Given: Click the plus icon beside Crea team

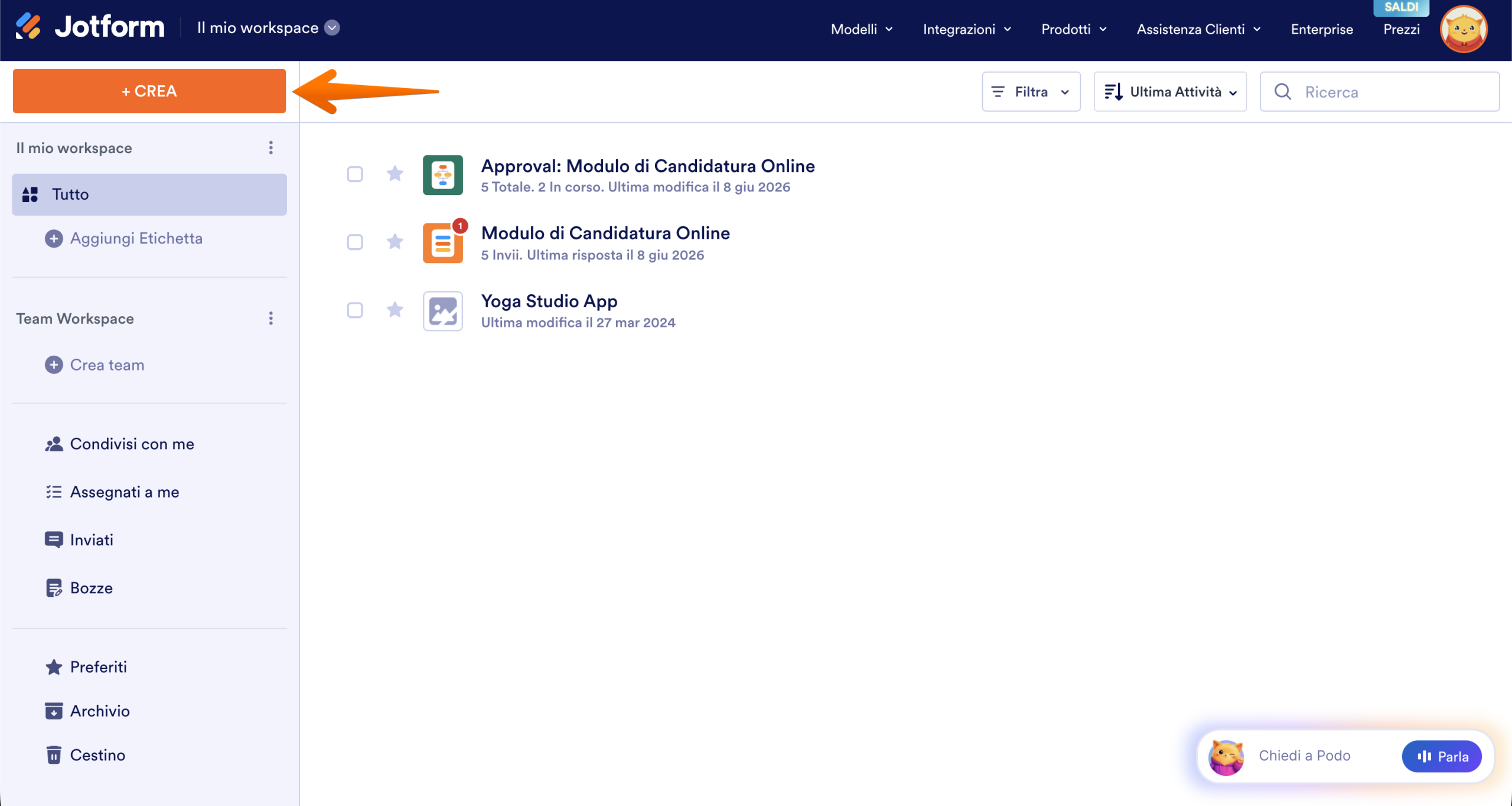Looking at the screenshot, I should point(54,365).
